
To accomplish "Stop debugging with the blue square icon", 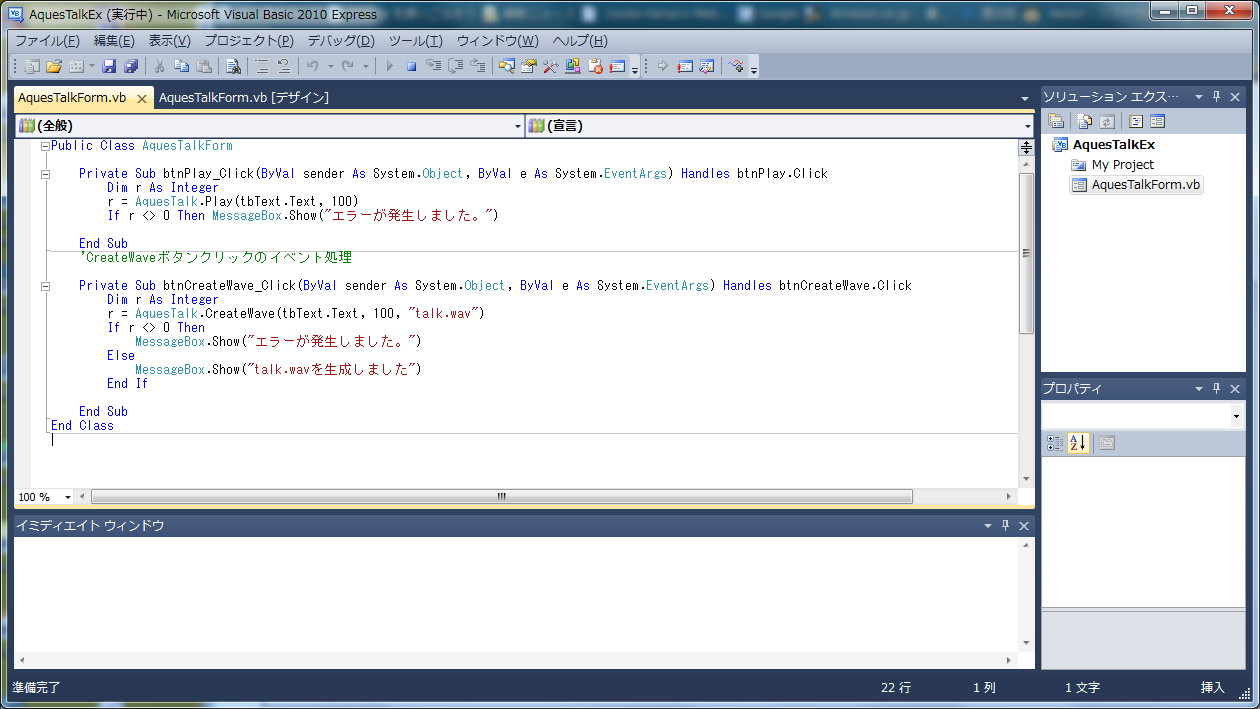I will point(411,66).
